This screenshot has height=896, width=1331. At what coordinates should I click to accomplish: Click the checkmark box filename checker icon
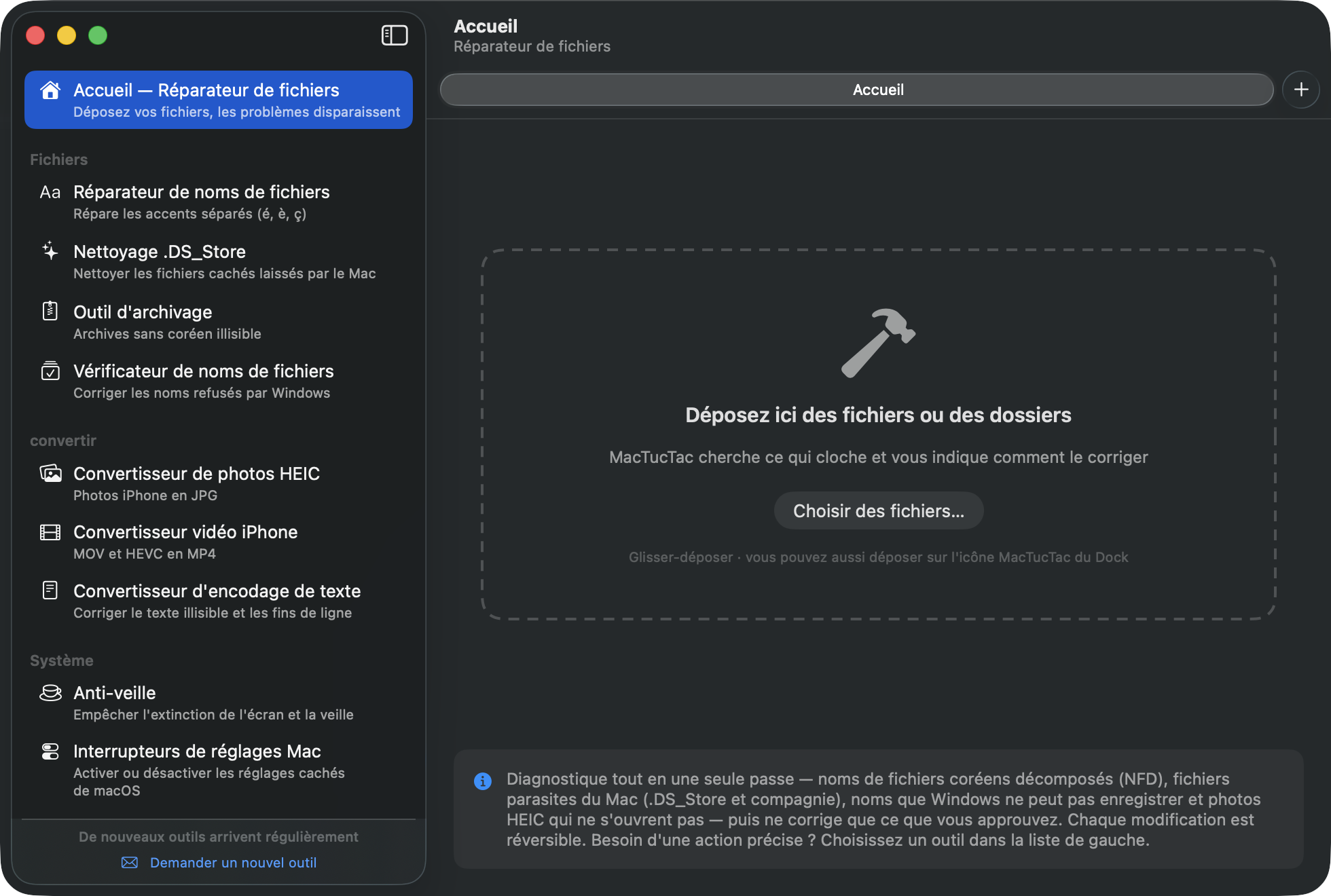pyautogui.click(x=50, y=371)
